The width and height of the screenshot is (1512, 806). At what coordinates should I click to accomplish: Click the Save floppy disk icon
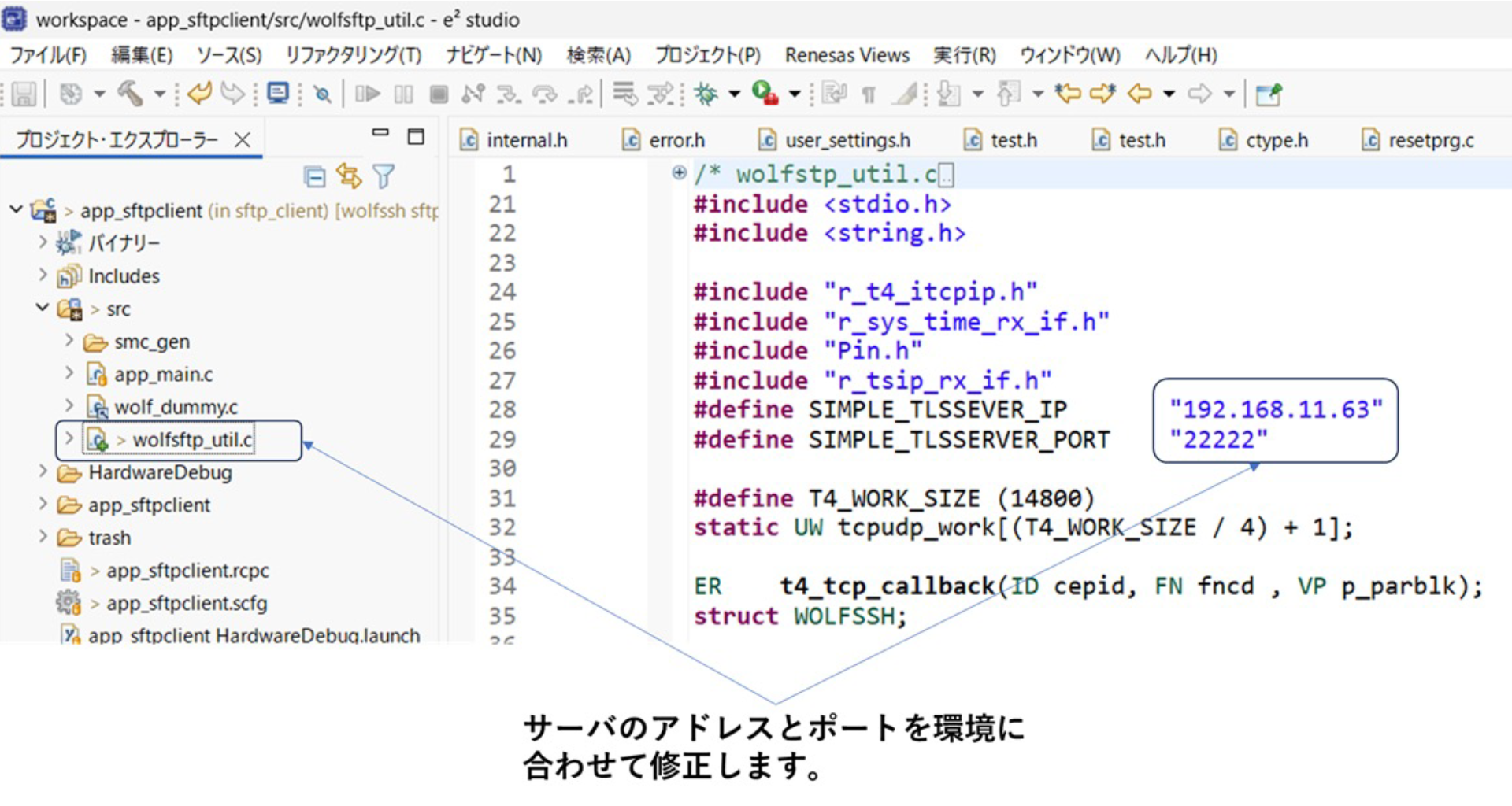(x=24, y=94)
